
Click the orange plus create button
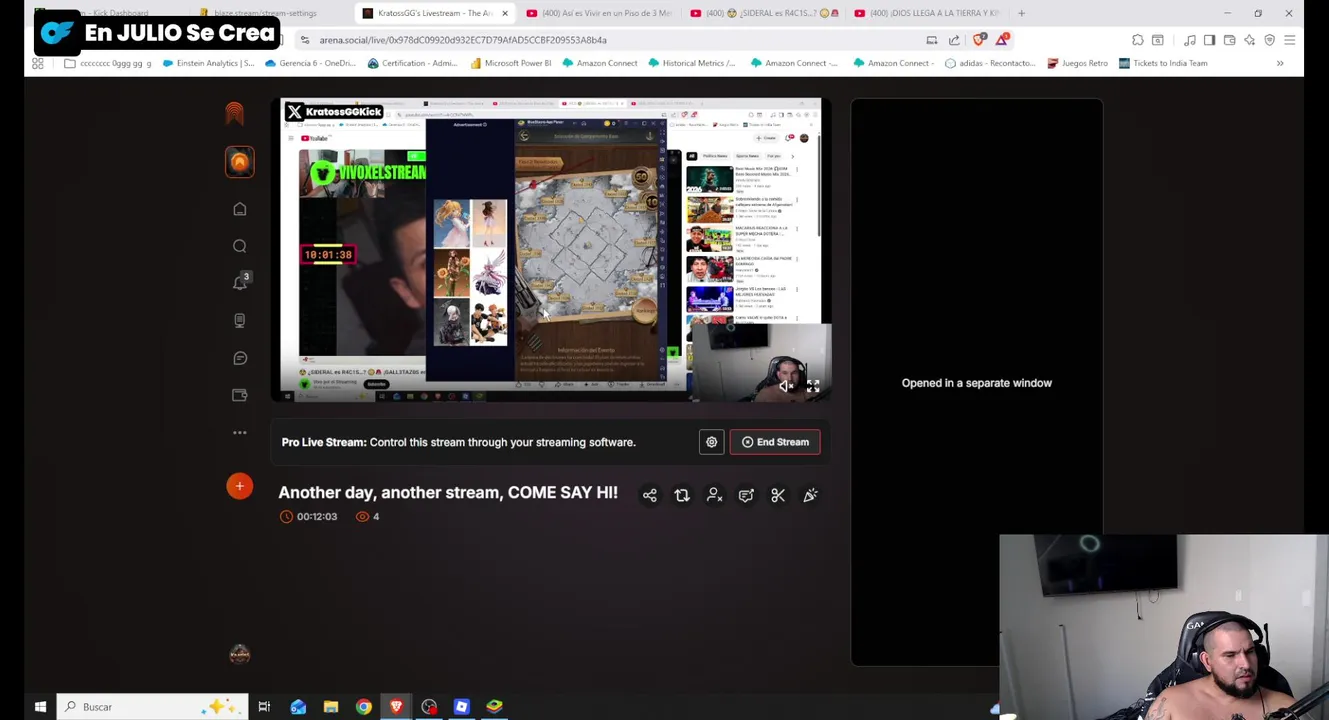point(240,486)
